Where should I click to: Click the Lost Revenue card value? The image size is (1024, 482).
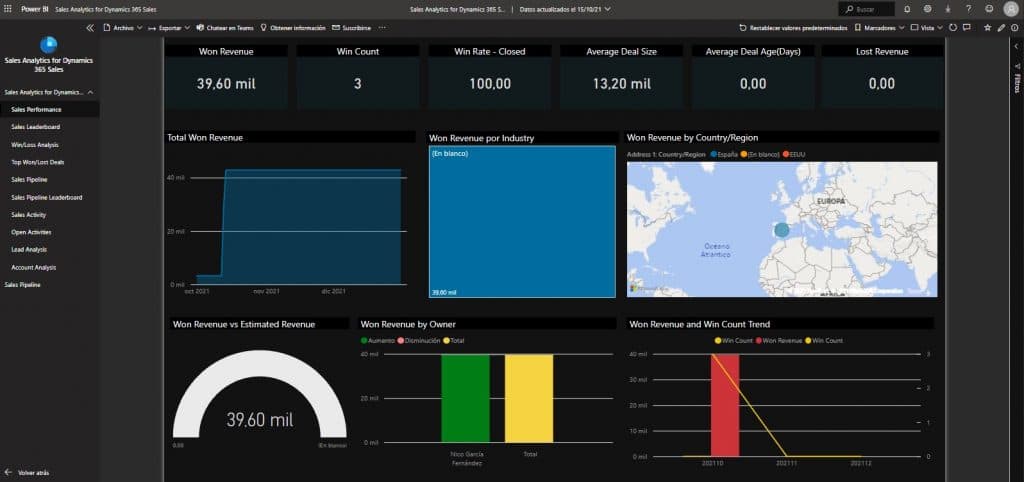click(882, 84)
